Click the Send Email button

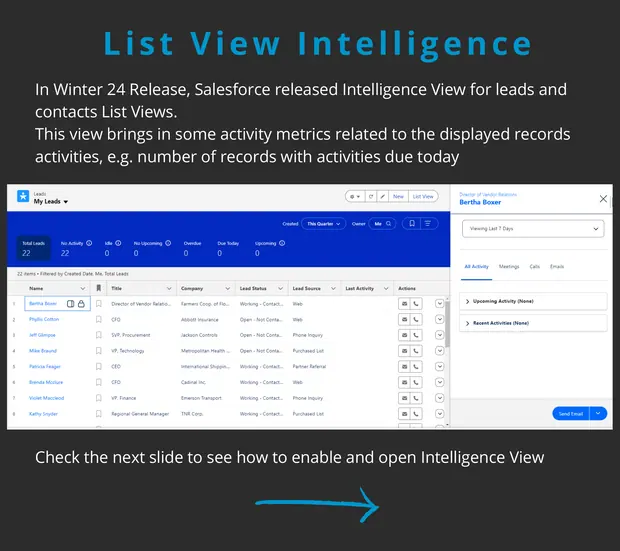click(571, 413)
